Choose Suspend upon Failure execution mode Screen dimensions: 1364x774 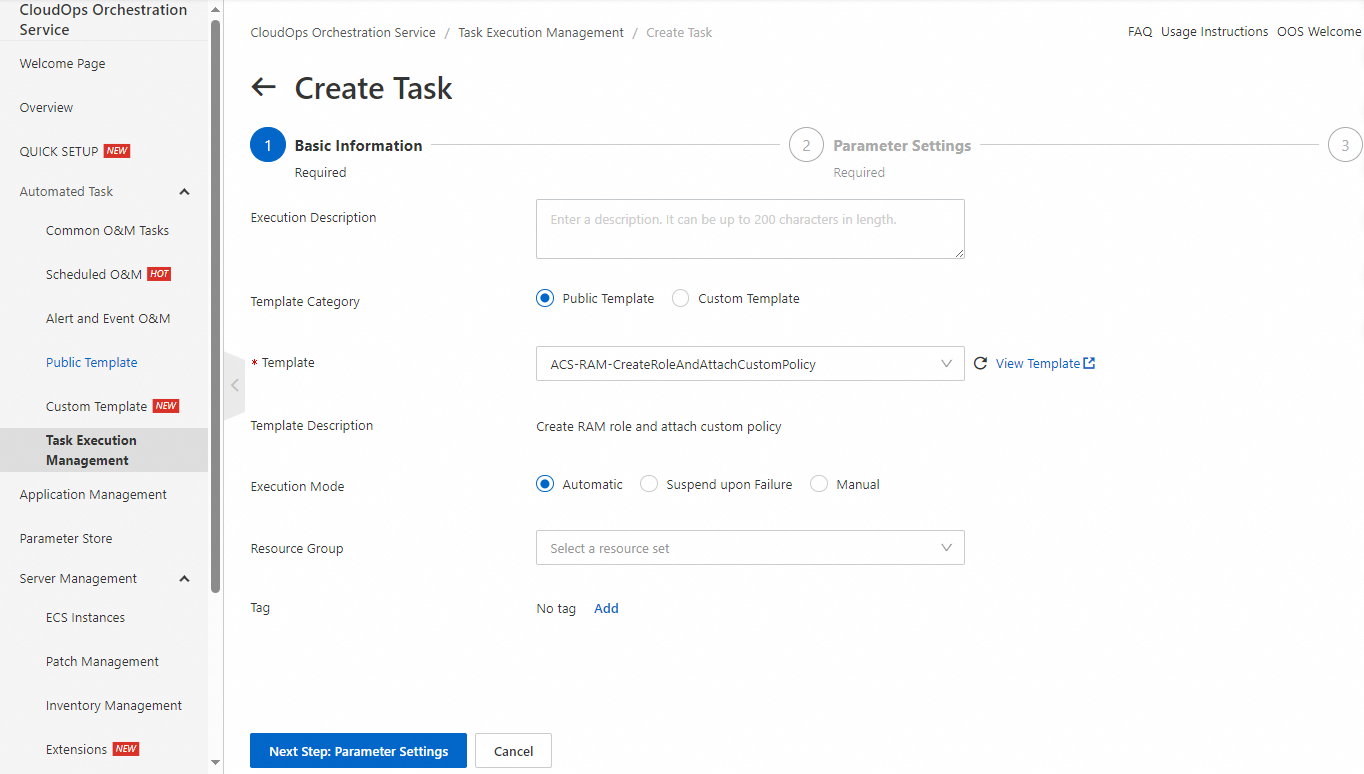click(x=649, y=484)
